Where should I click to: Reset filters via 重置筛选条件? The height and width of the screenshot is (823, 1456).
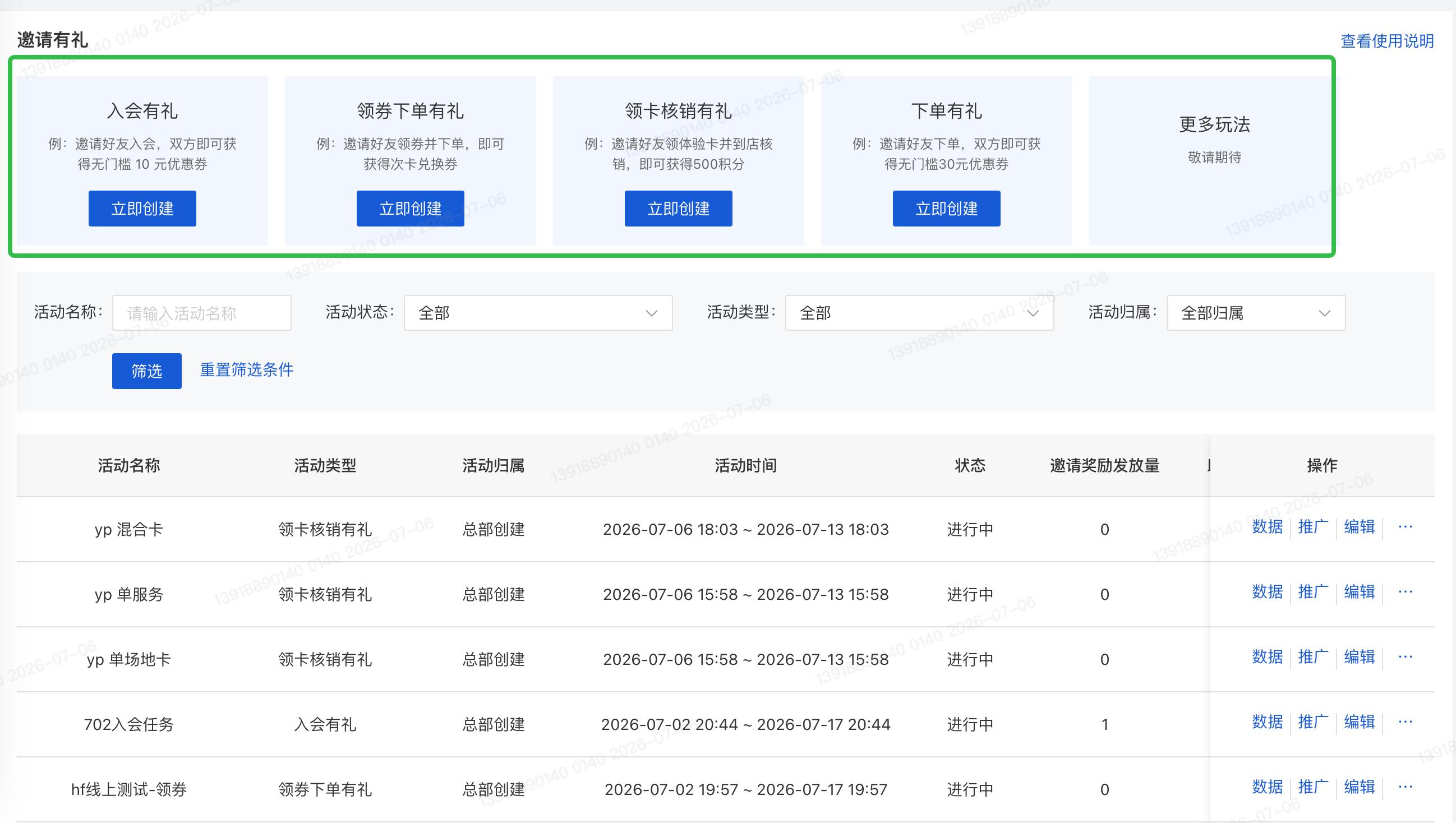tap(247, 369)
